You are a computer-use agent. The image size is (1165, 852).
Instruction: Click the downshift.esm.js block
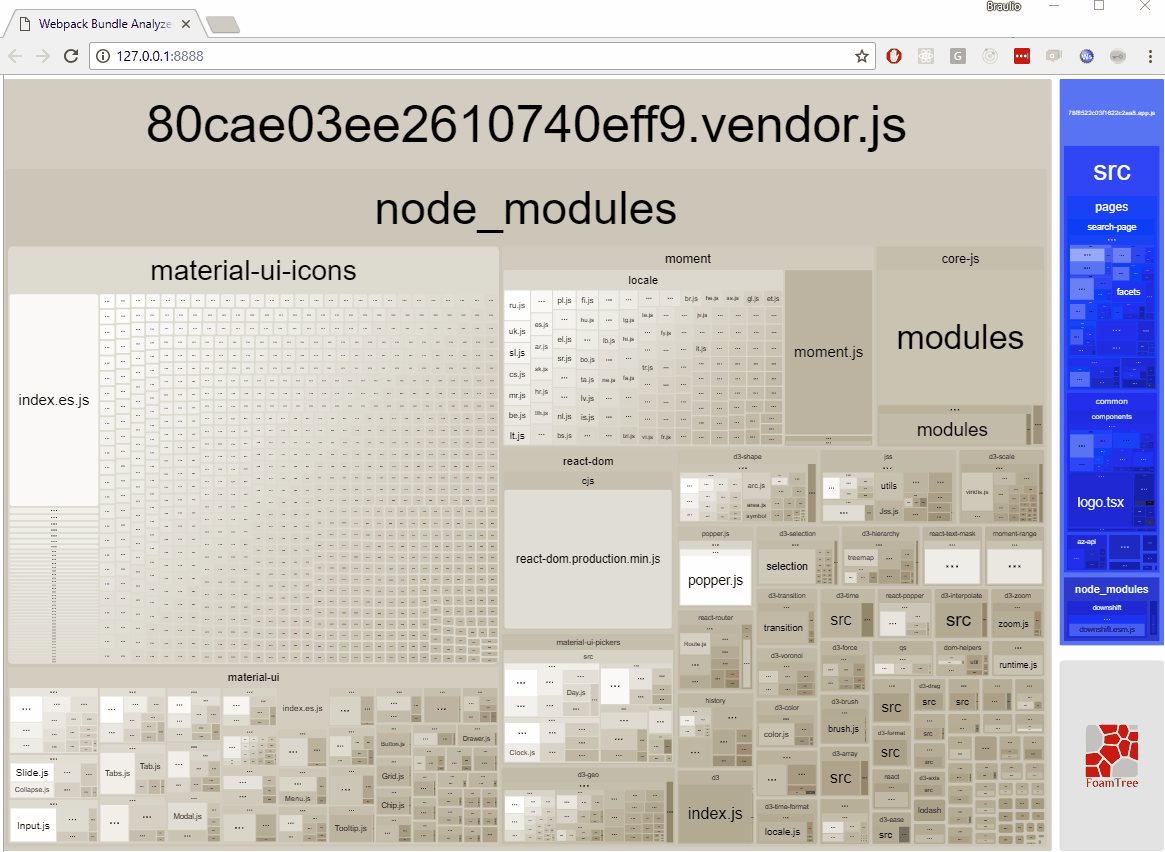1106,629
